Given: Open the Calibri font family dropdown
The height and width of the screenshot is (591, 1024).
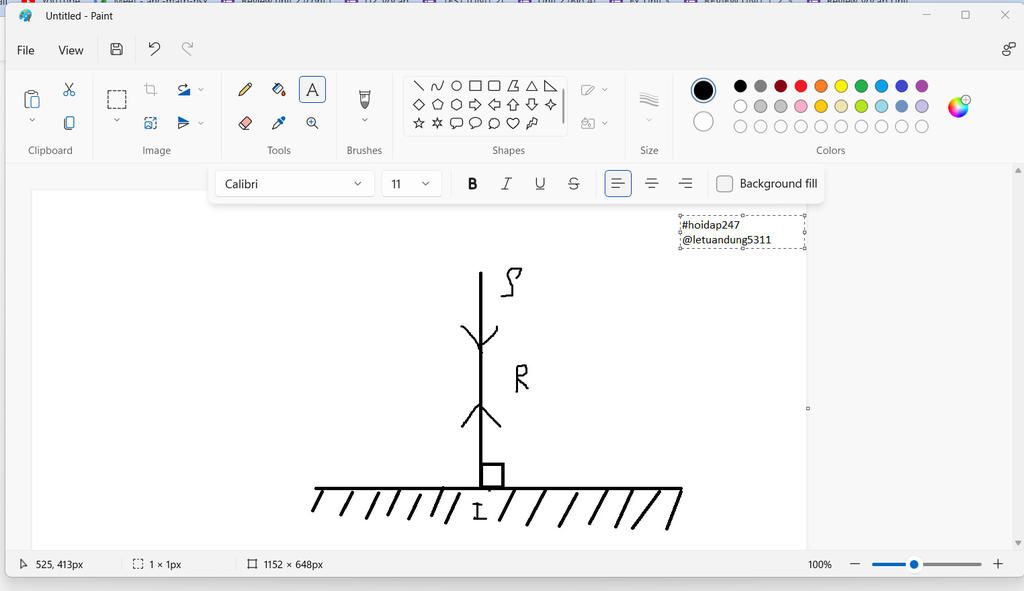Looking at the screenshot, I should pyautogui.click(x=295, y=184).
